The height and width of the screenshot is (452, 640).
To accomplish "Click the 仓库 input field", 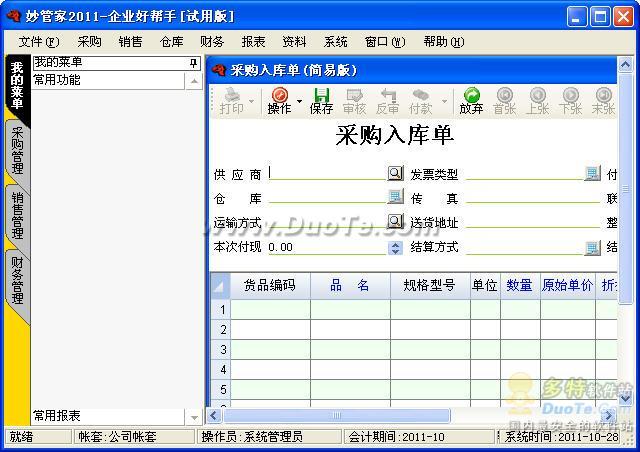I will click(327, 197).
